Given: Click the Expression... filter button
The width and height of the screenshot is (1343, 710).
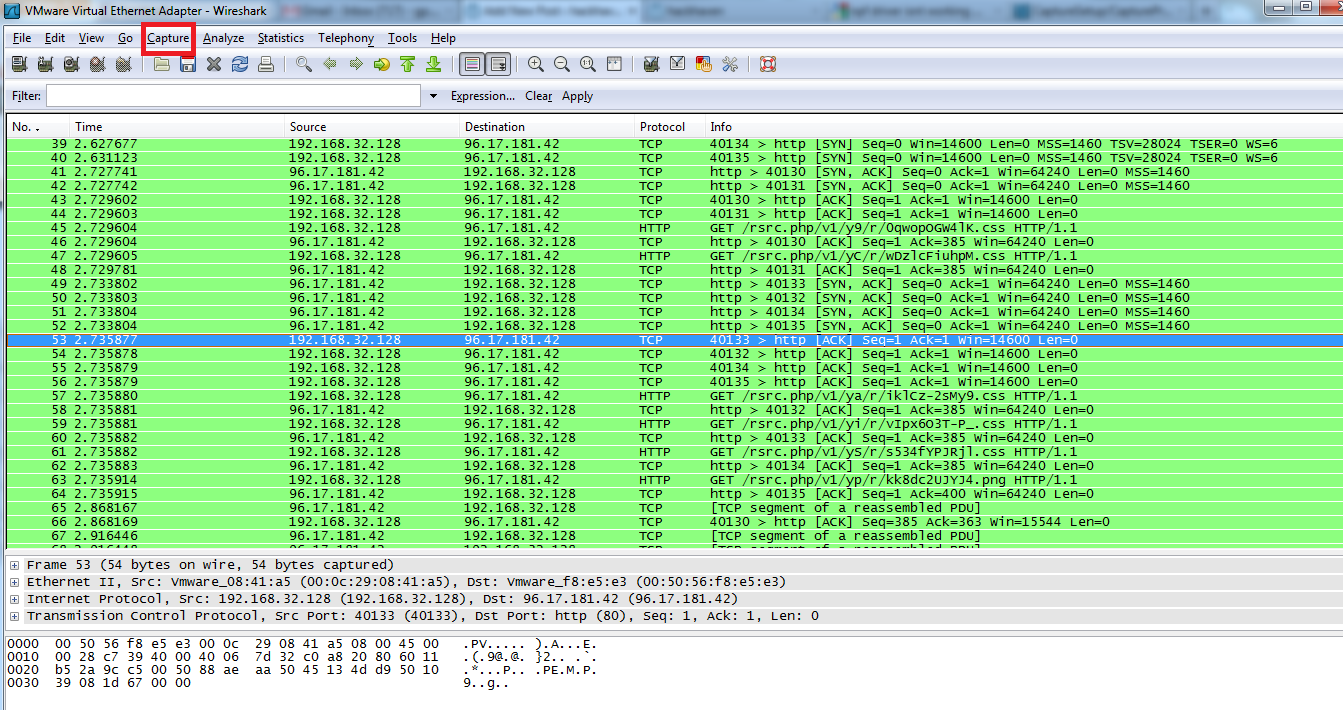Looking at the screenshot, I should click(483, 96).
